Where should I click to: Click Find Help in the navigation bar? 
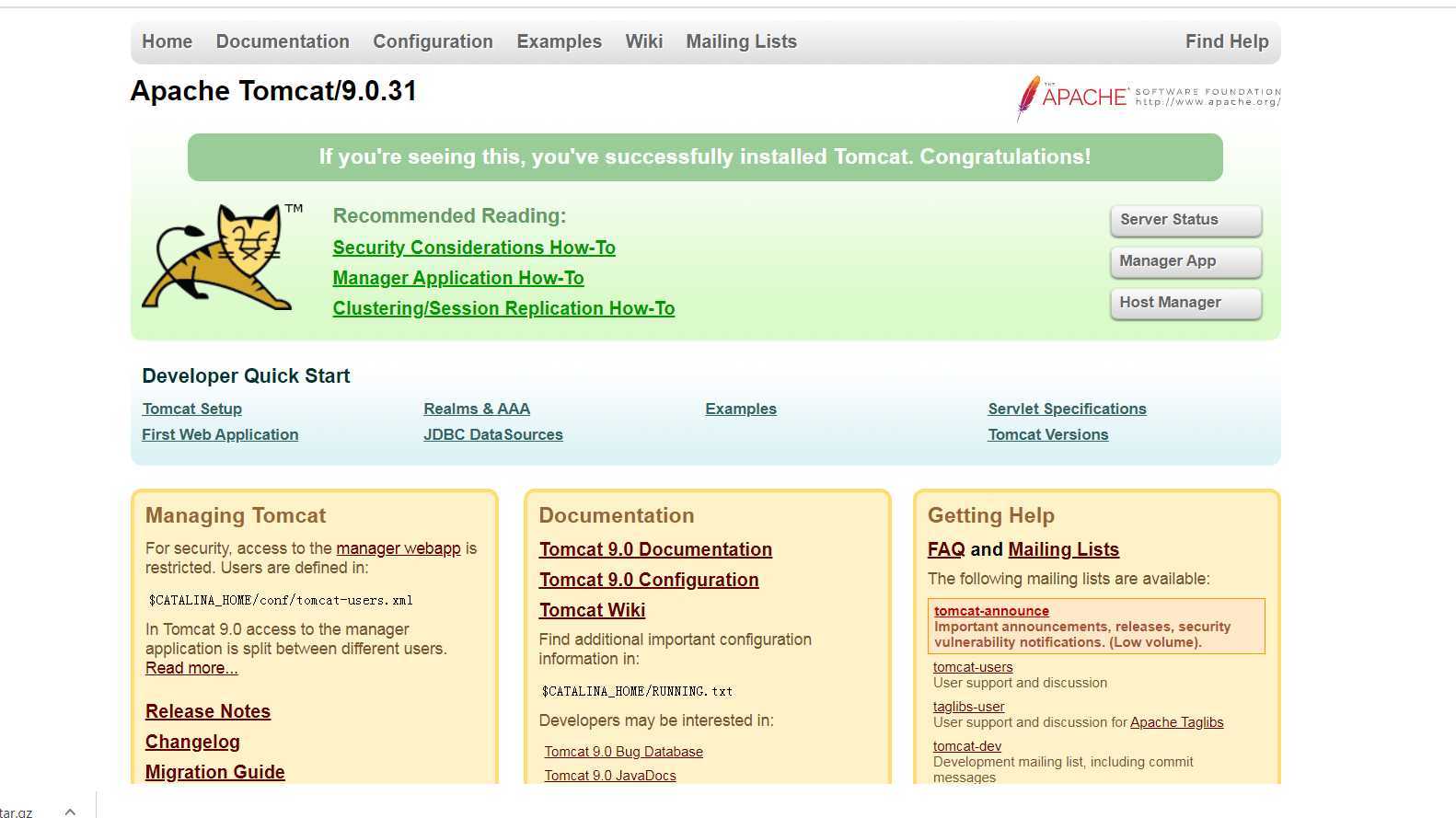tap(1227, 41)
